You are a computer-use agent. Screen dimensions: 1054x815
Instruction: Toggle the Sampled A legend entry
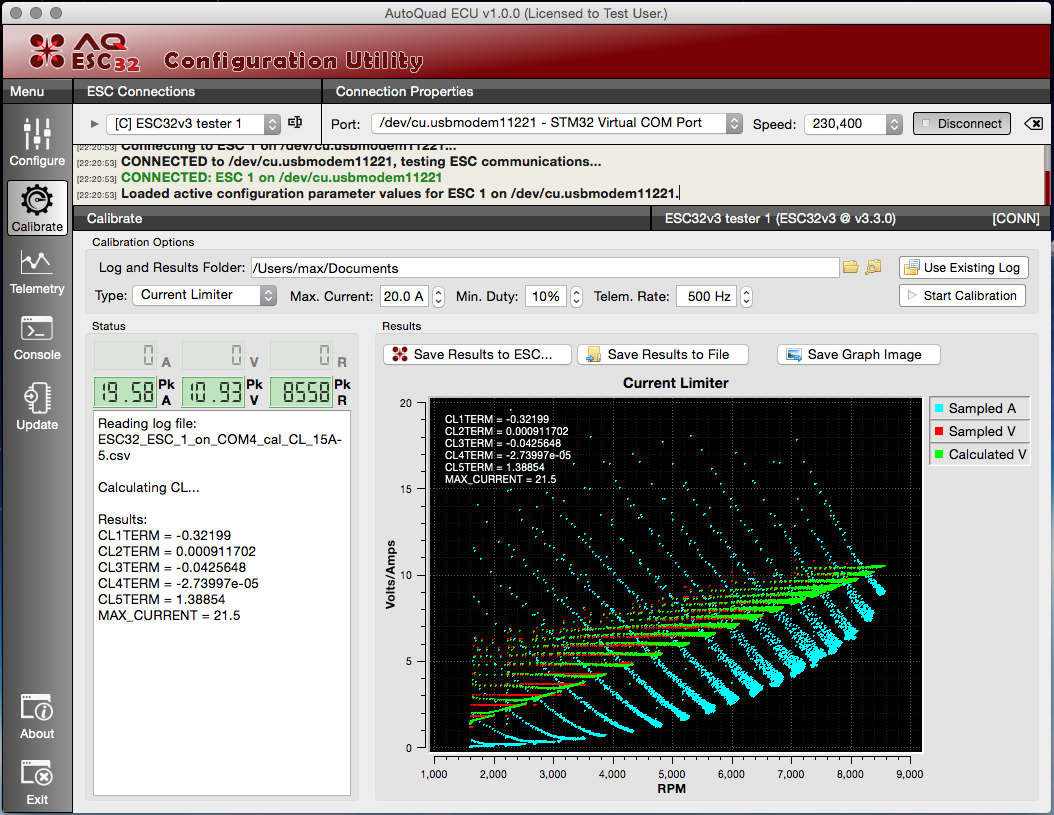(979, 408)
